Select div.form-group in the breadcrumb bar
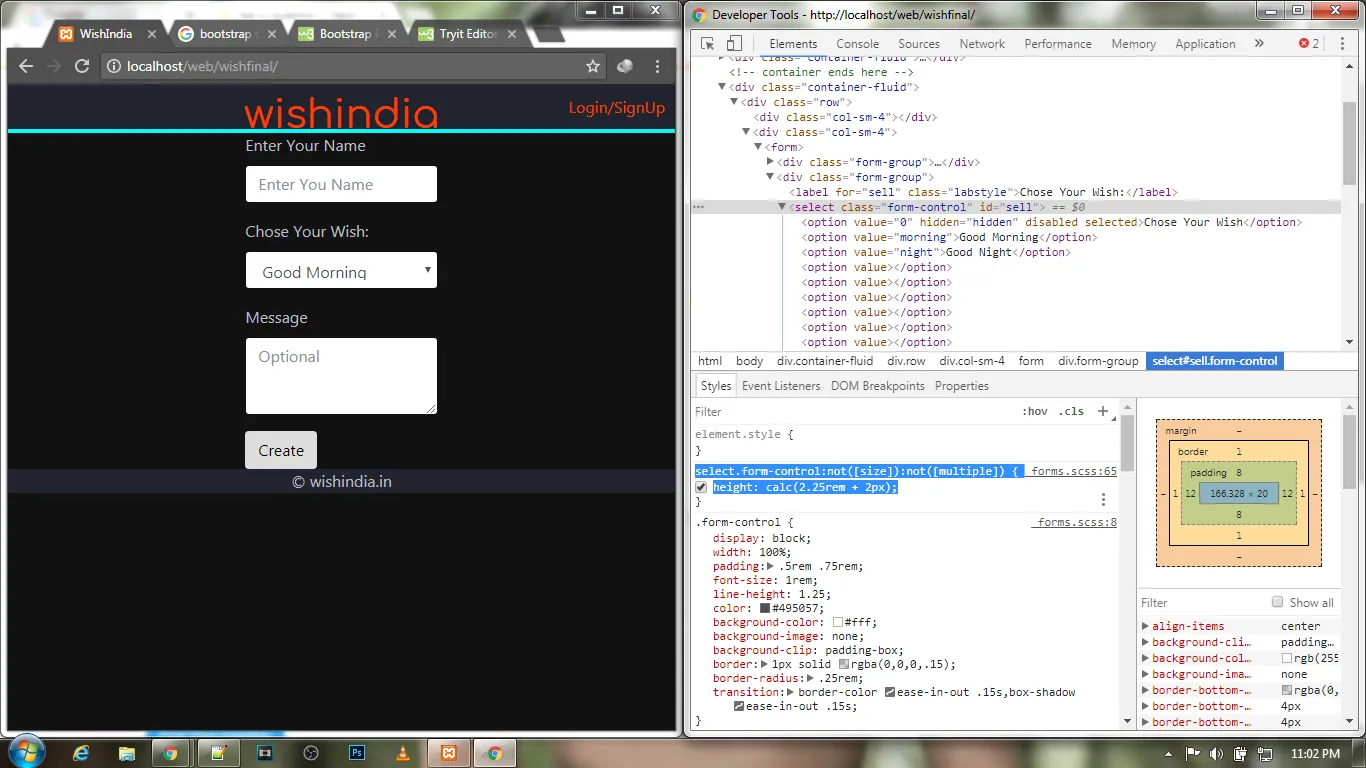This screenshot has width=1366, height=768. (x=1098, y=361)
